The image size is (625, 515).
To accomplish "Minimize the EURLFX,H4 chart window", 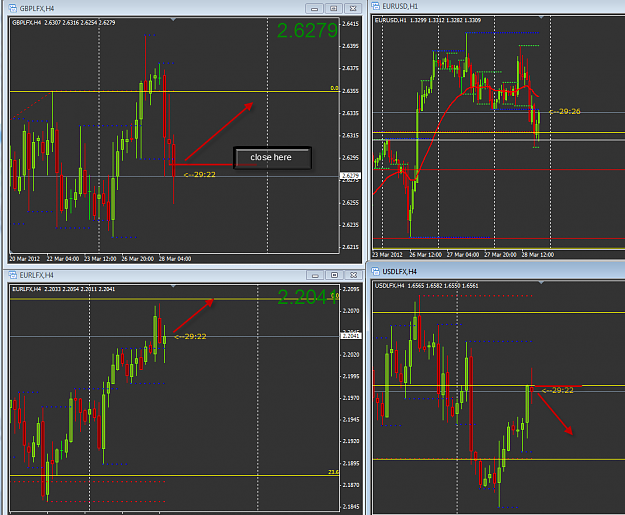I will pyautogui.click(x=315, y=275).
